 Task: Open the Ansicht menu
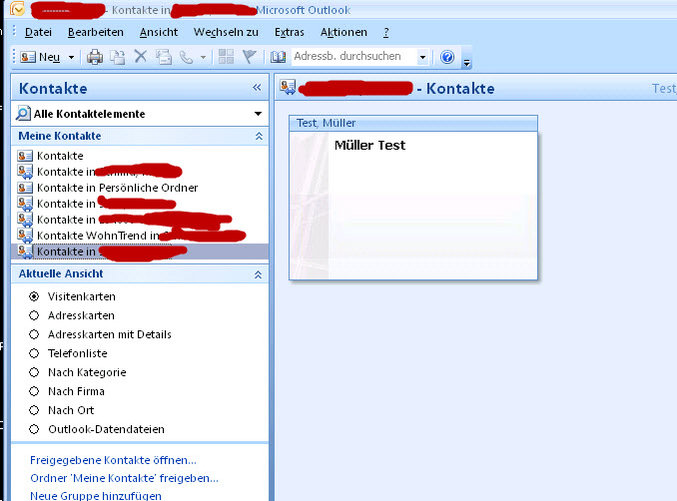(x=159, y=32)
